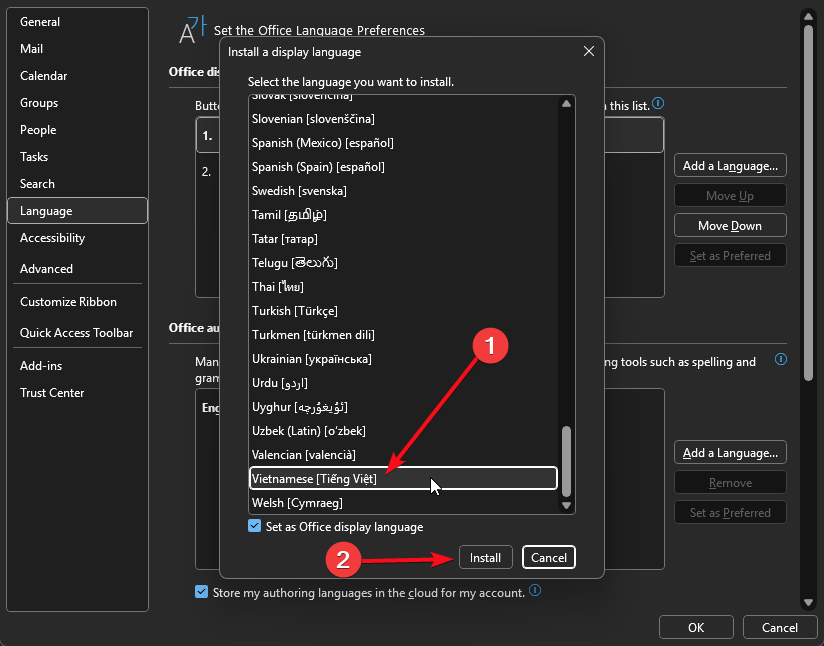Click the Move Up button
824x646 pixels.
point(730,196)
